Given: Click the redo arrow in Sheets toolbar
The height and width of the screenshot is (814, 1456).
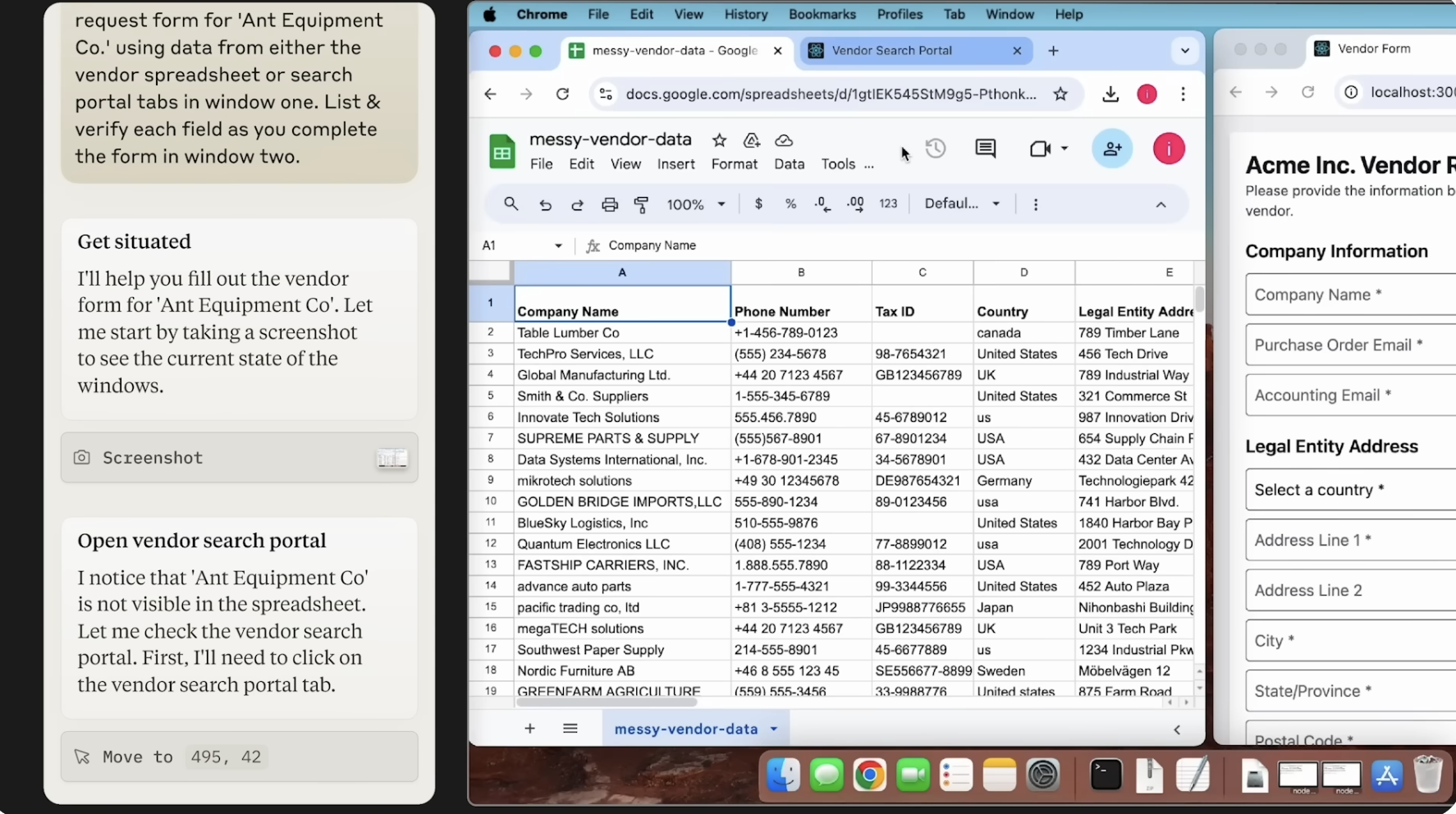Looking at the screenshot, I should coord(577,204).
